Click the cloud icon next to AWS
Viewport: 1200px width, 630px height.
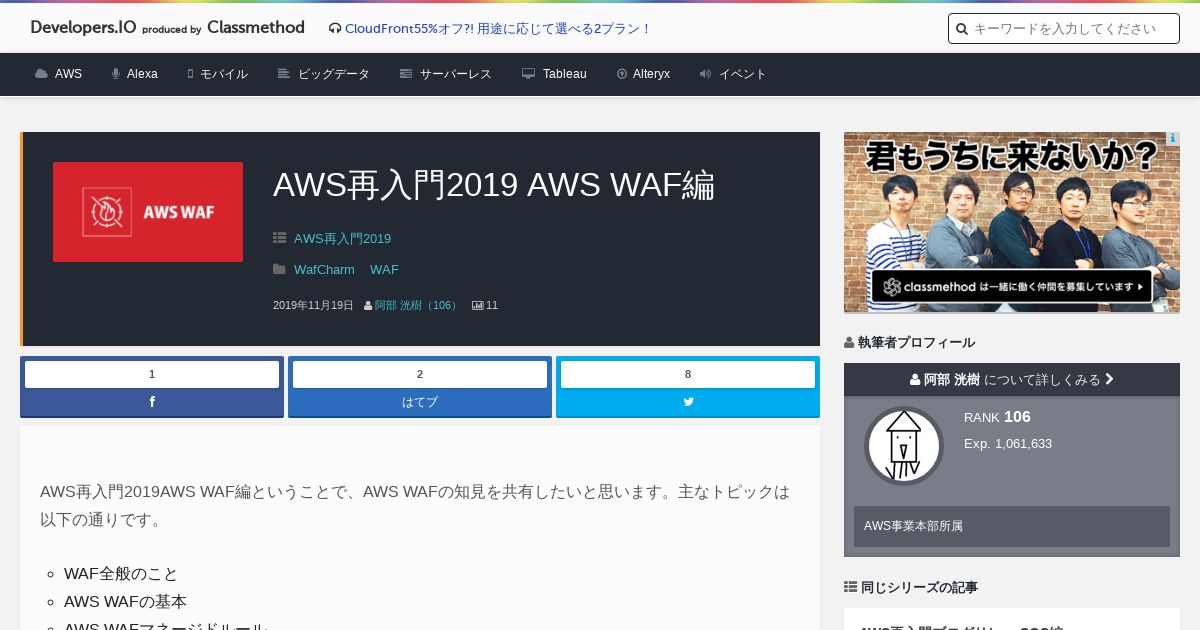point(41,74)
